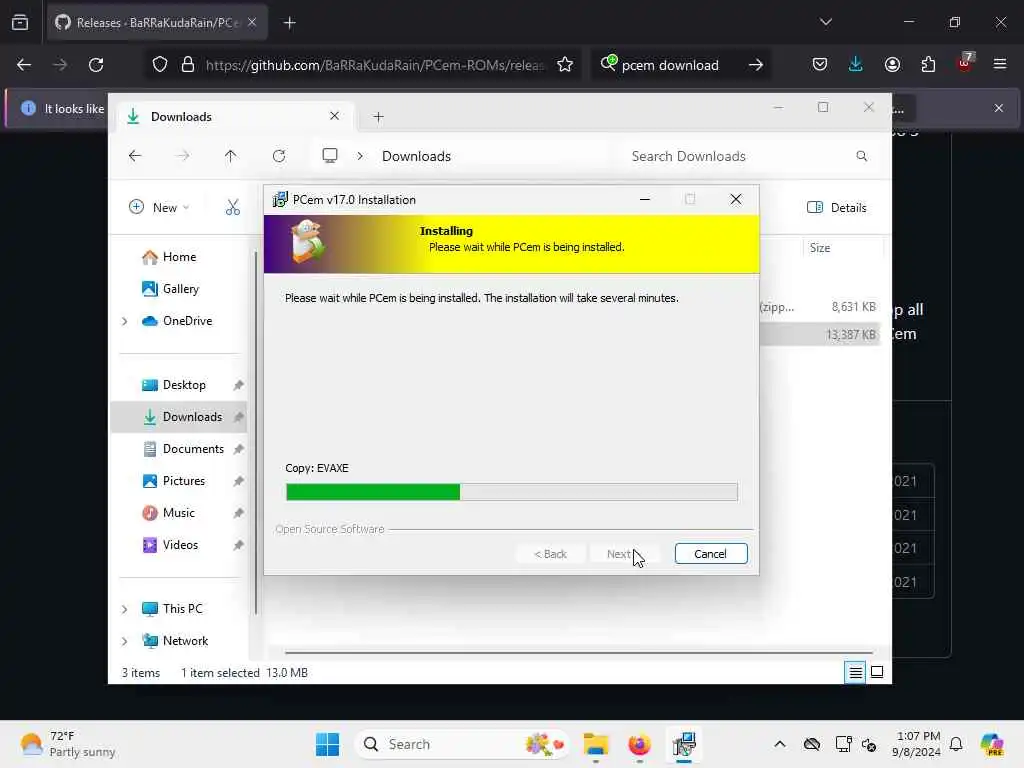
Task: Show hidden system tray icons
Action: (780, 744)
